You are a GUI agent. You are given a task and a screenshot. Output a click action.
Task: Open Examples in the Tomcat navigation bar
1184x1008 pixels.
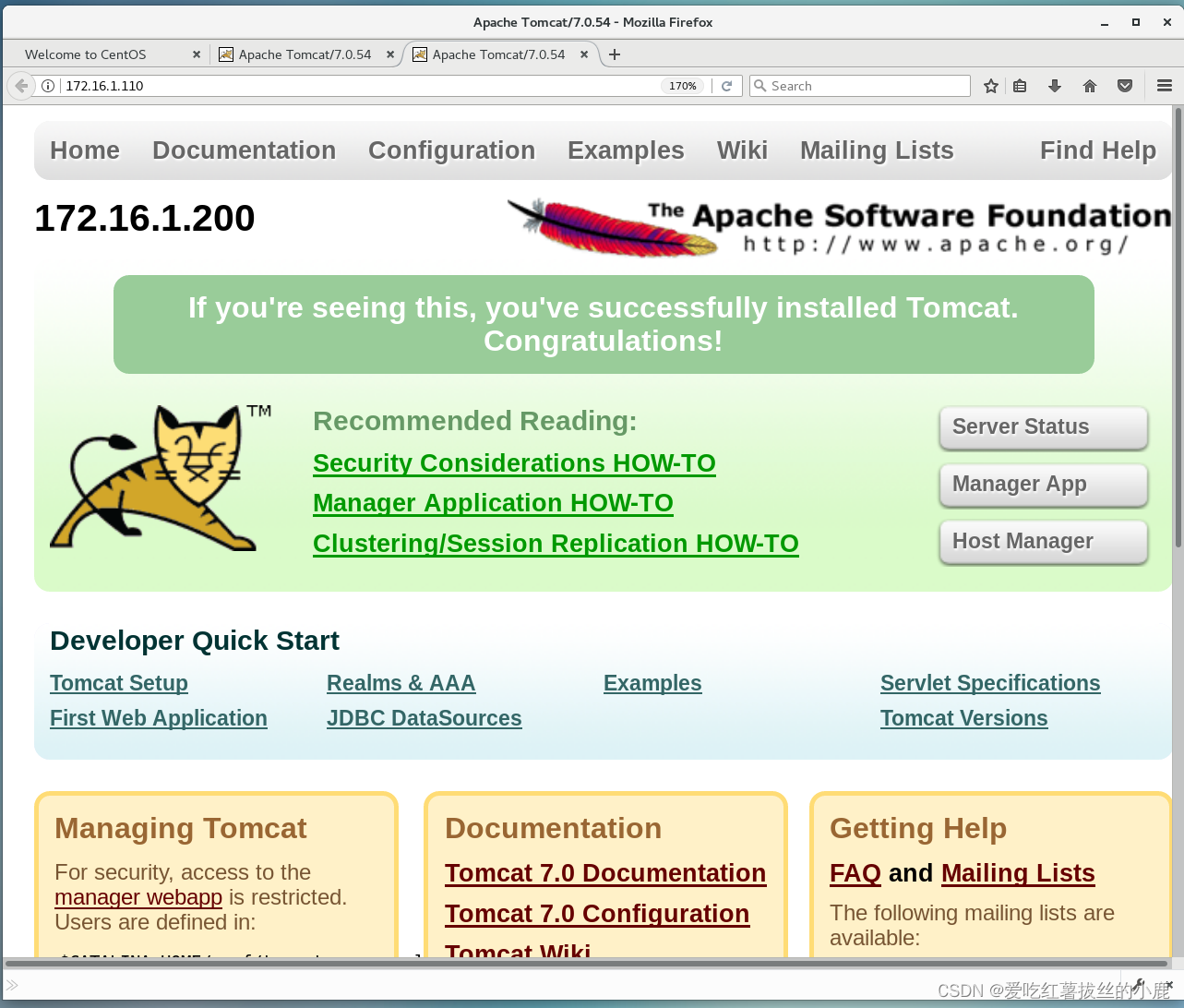tap(626, 150)
